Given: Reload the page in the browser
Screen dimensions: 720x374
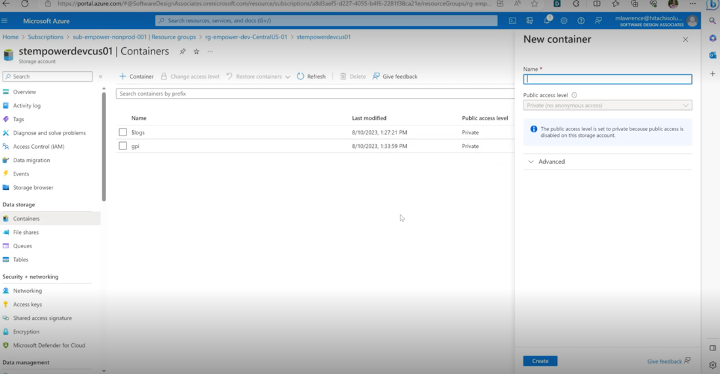Looking at the screenshot, I should tap(25, 4).
